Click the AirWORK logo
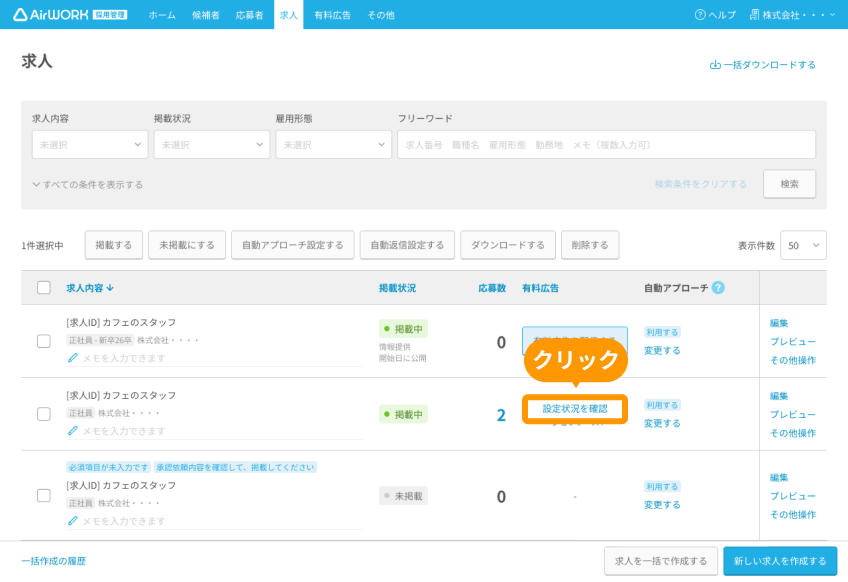Image resolution: width=848 pixels, height=582 pixels. click(x=70, y=15)
